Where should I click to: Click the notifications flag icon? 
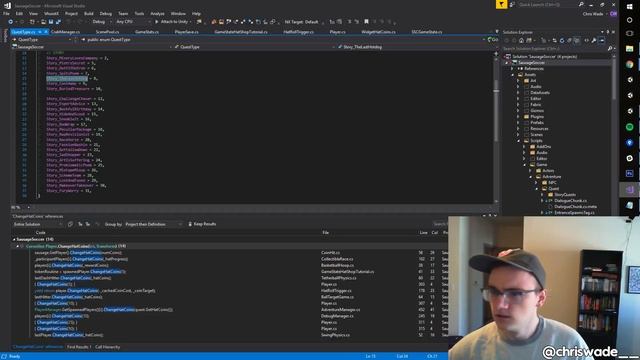501,4
